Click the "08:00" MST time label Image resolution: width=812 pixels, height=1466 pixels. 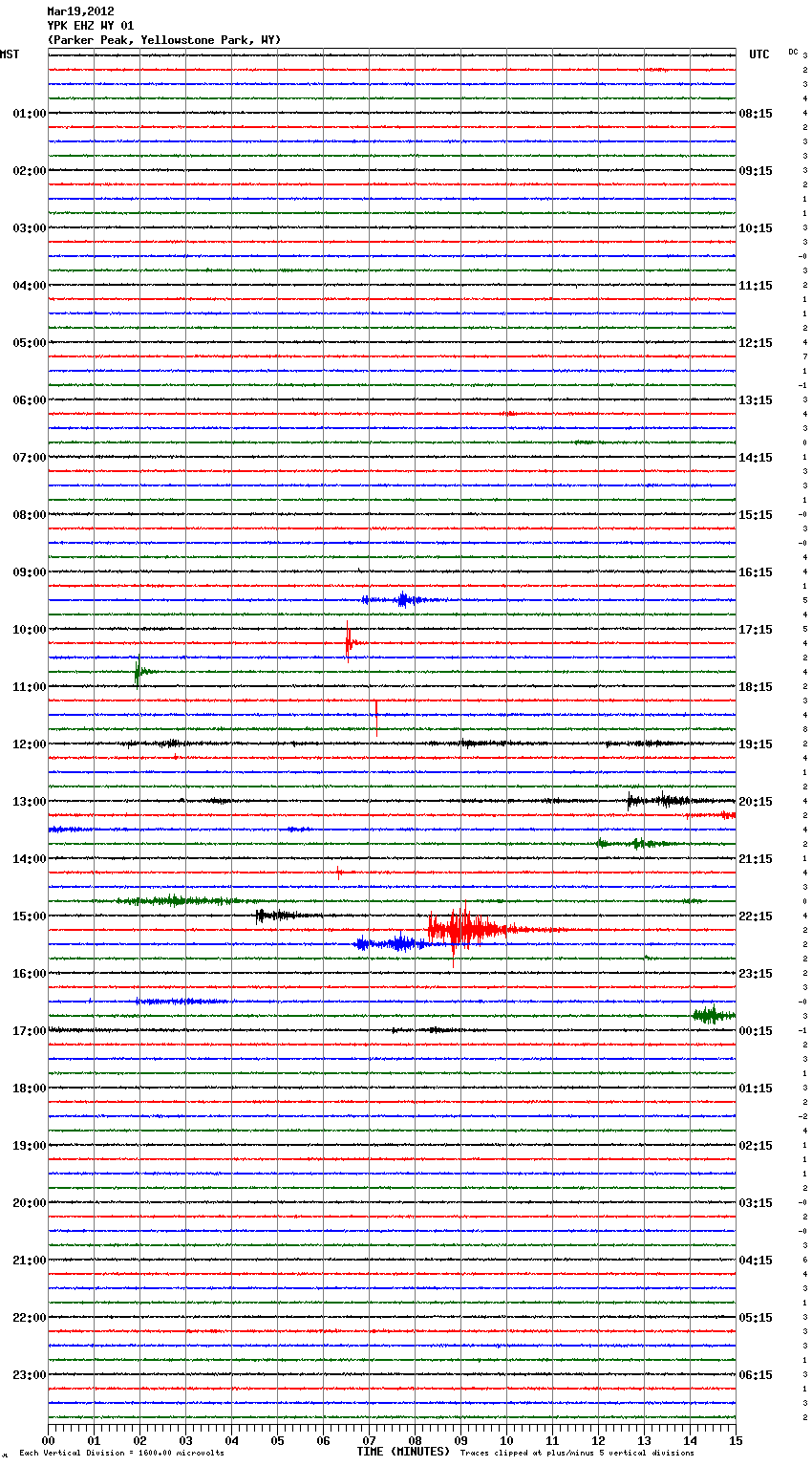29,515
